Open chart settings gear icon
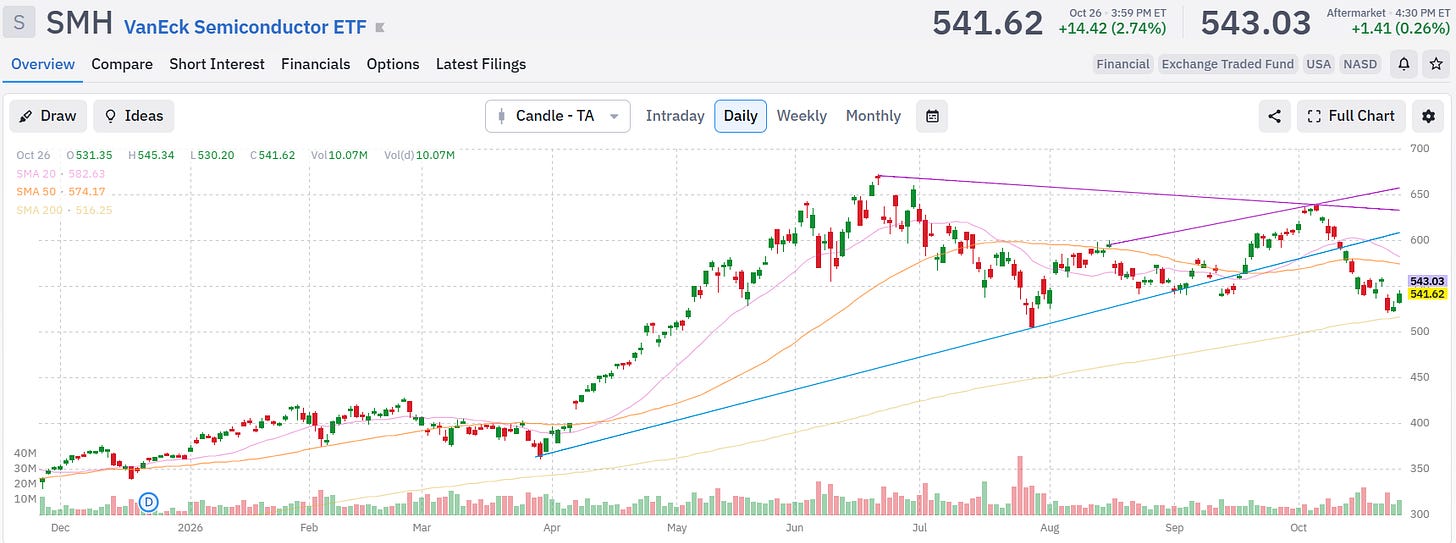This screenshot has height=543, width=1456. [x=1428, y=116]
